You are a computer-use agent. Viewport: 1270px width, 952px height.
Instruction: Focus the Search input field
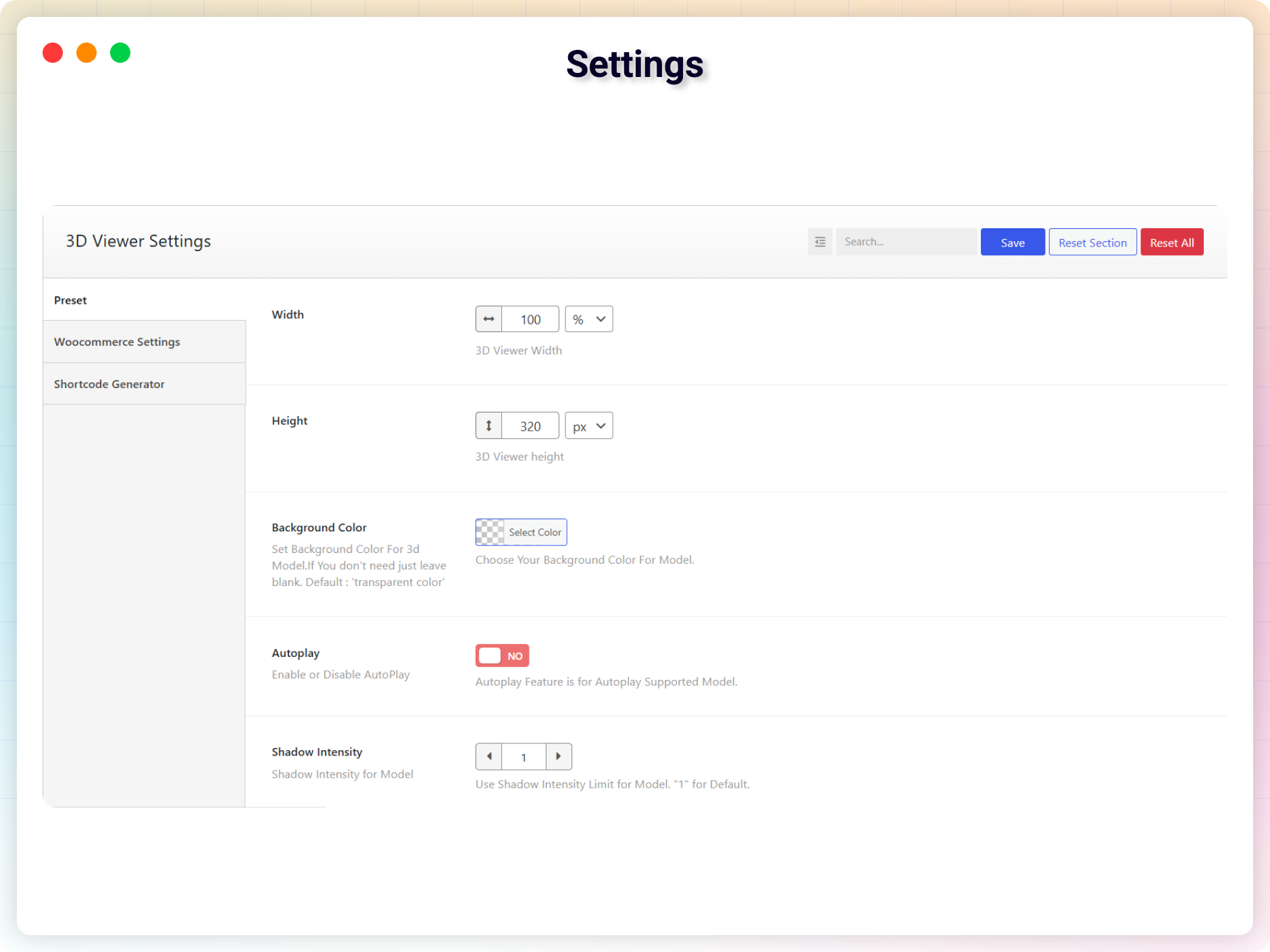(906, 242)
